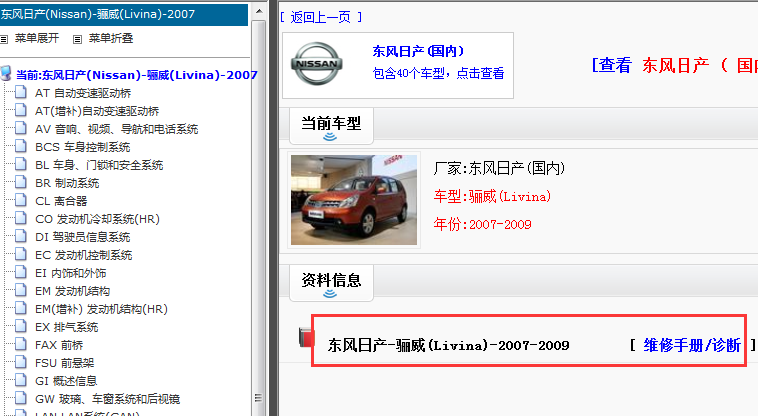Click the red Livina car photo thumbnail
Screen dimensions: 758x416
coord(354,200)
